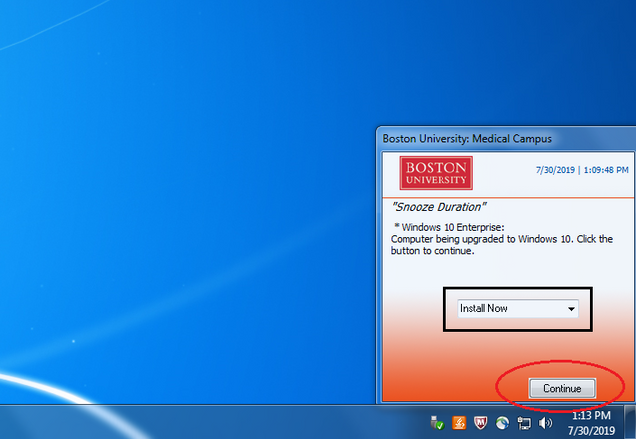Click the Boston University: Medical Campus title bar
The image size is (636, 439).
507,139
